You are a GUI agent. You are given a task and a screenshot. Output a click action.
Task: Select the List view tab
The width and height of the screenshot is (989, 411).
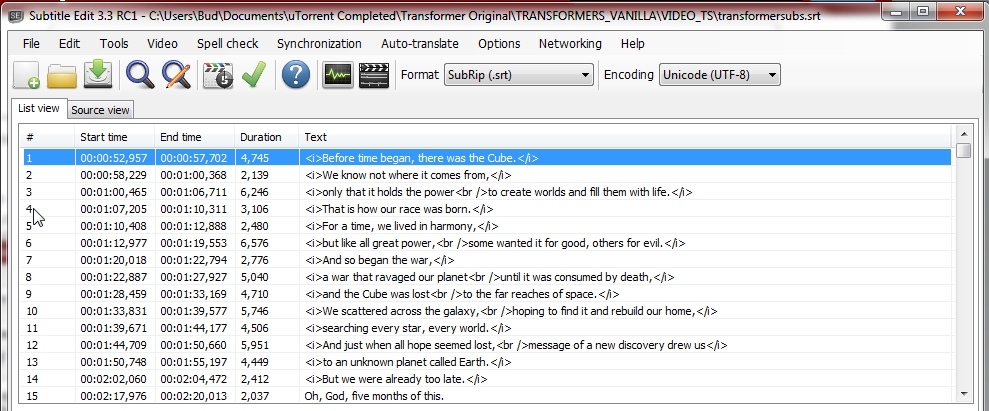tap(38, 108)
